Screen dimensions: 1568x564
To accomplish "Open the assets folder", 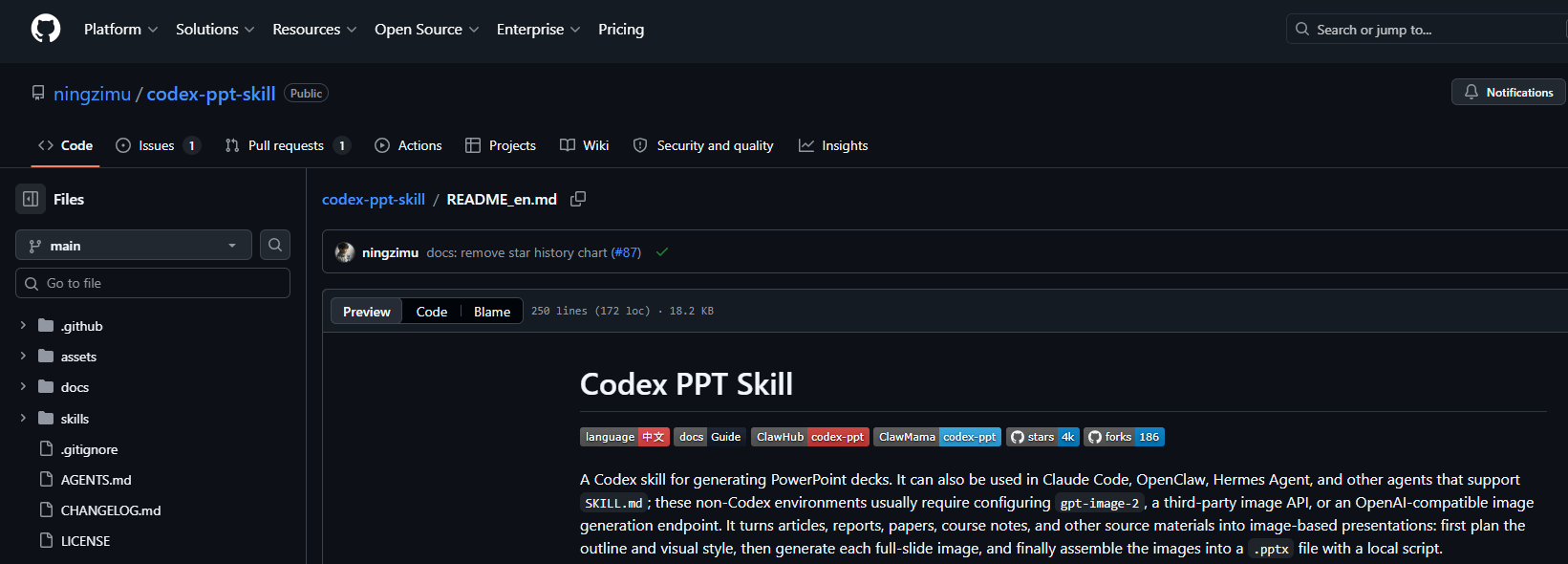I will click(x=78, y=357).
